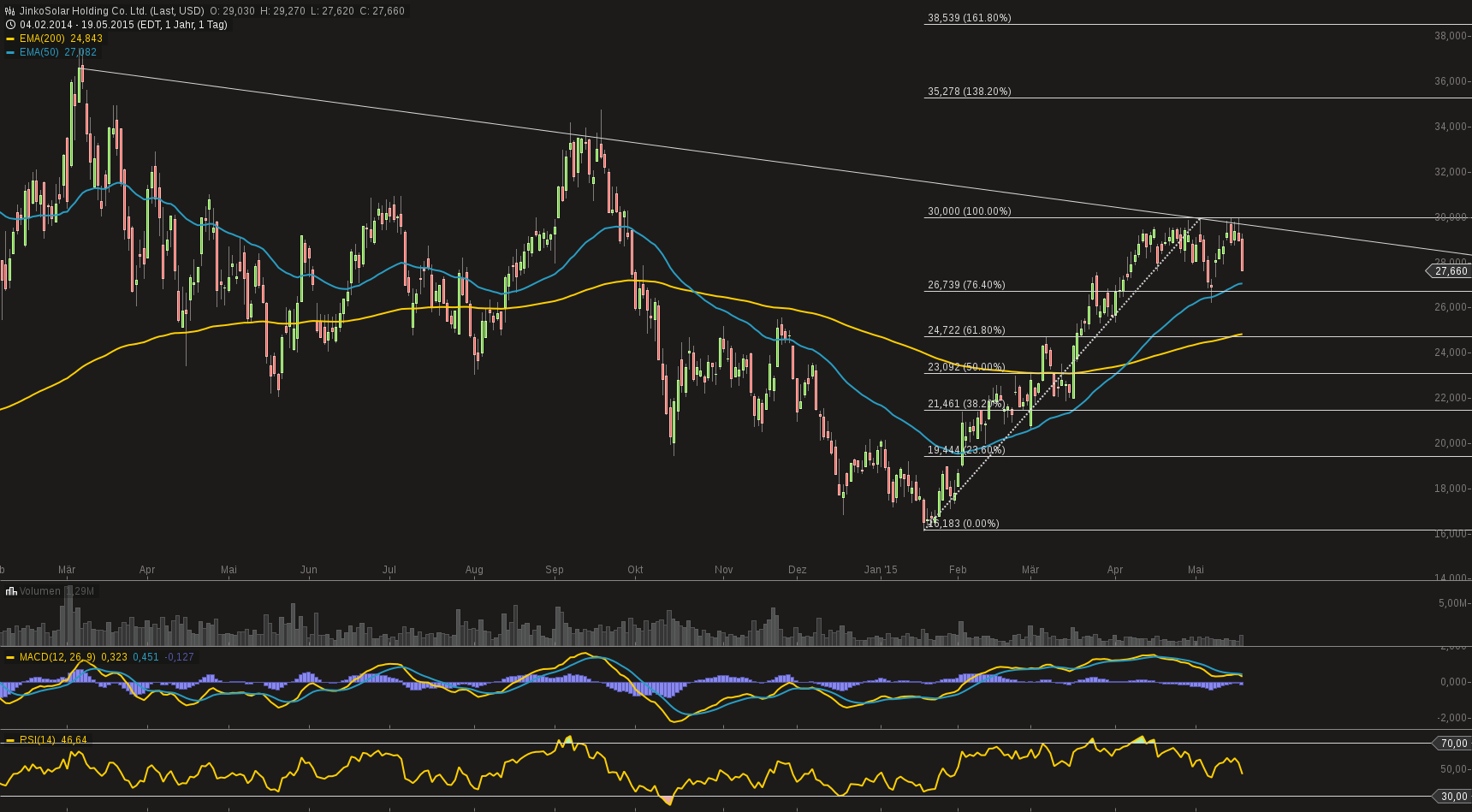The height and width of the screenshot is (812, 1472).
Task: Click the RSI 30,00 oversold level tag
Action: point(1453,797)
